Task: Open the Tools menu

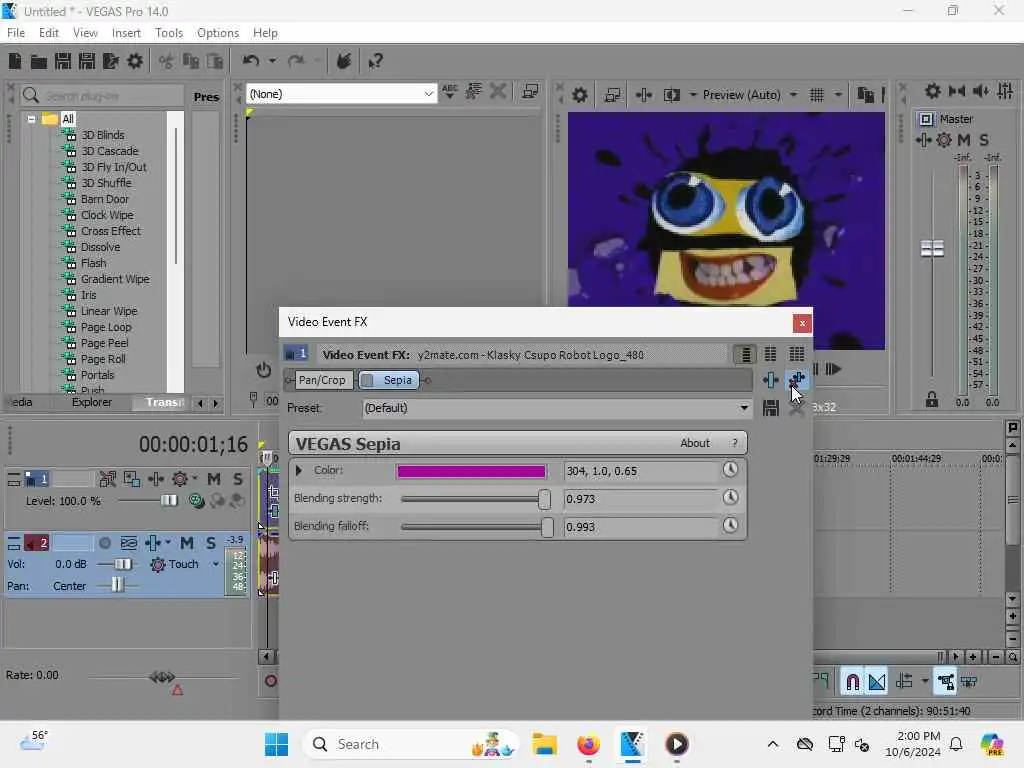Action: click(x=169, y=33)
